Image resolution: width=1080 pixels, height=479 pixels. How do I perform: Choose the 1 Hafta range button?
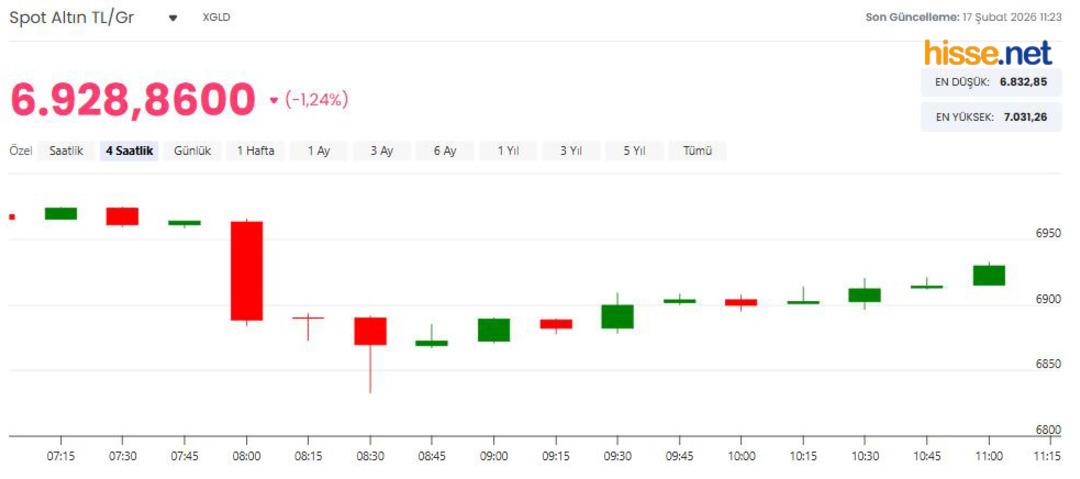coord(256,151)
